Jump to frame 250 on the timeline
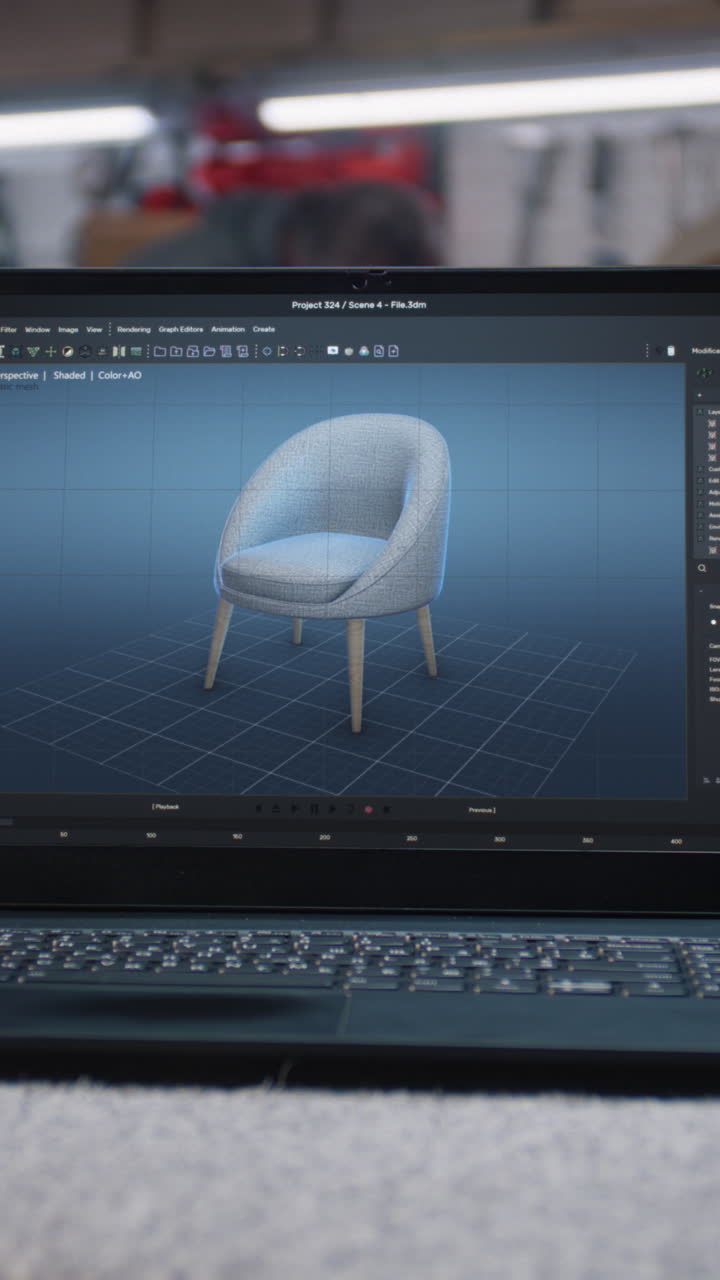Viewport: 720px width, 1280px height. (412, 838)
